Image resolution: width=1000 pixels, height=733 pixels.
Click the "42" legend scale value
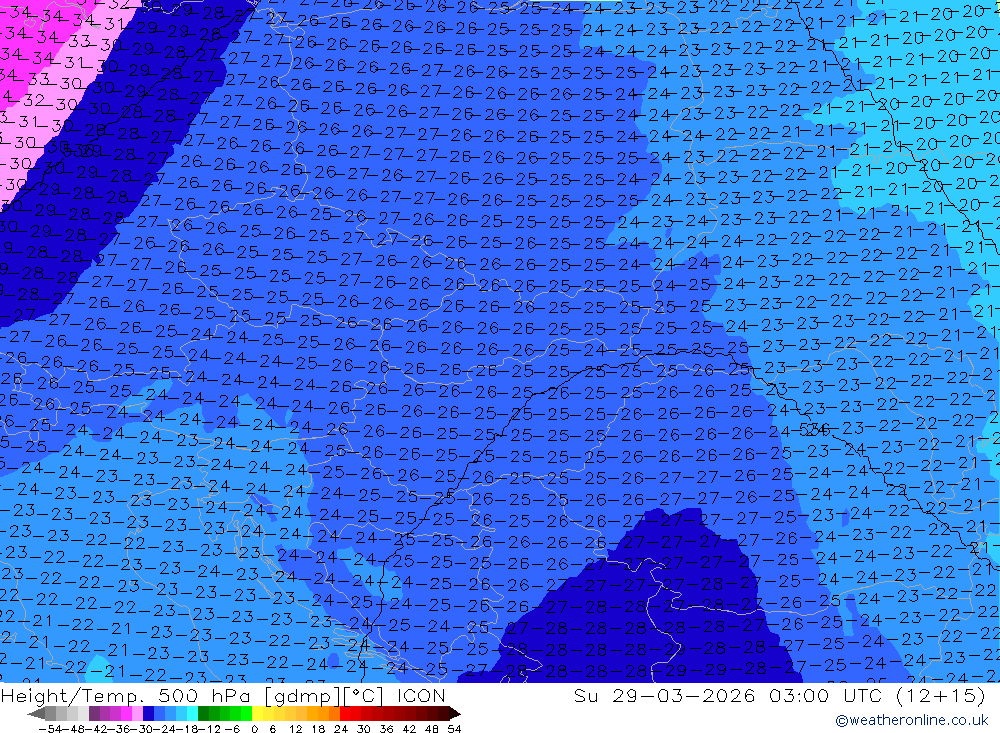[x=409, y=729]
